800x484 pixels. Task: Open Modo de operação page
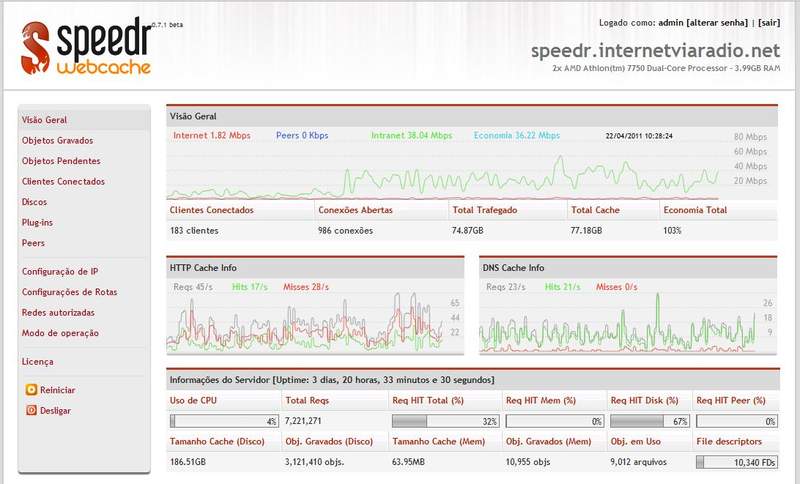coord(60,333)
